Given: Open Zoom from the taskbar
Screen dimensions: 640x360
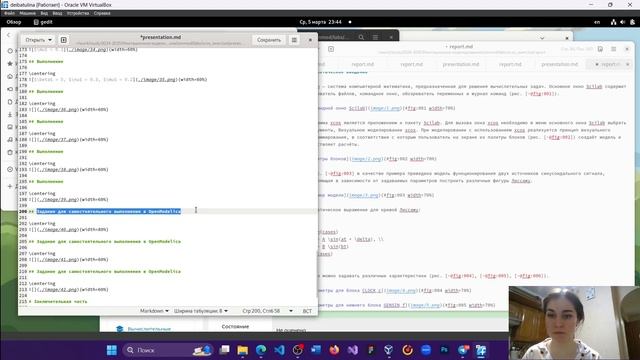Looking at the screenshot, I should 426,350.
